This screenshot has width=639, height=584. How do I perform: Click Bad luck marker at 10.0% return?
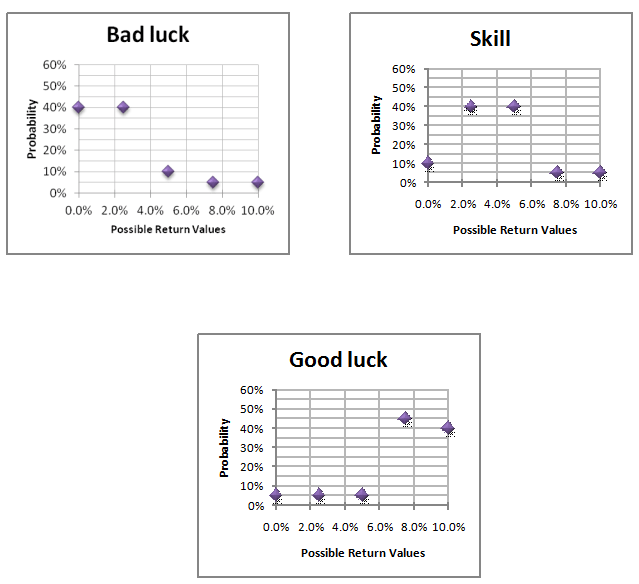click(258, 182)
